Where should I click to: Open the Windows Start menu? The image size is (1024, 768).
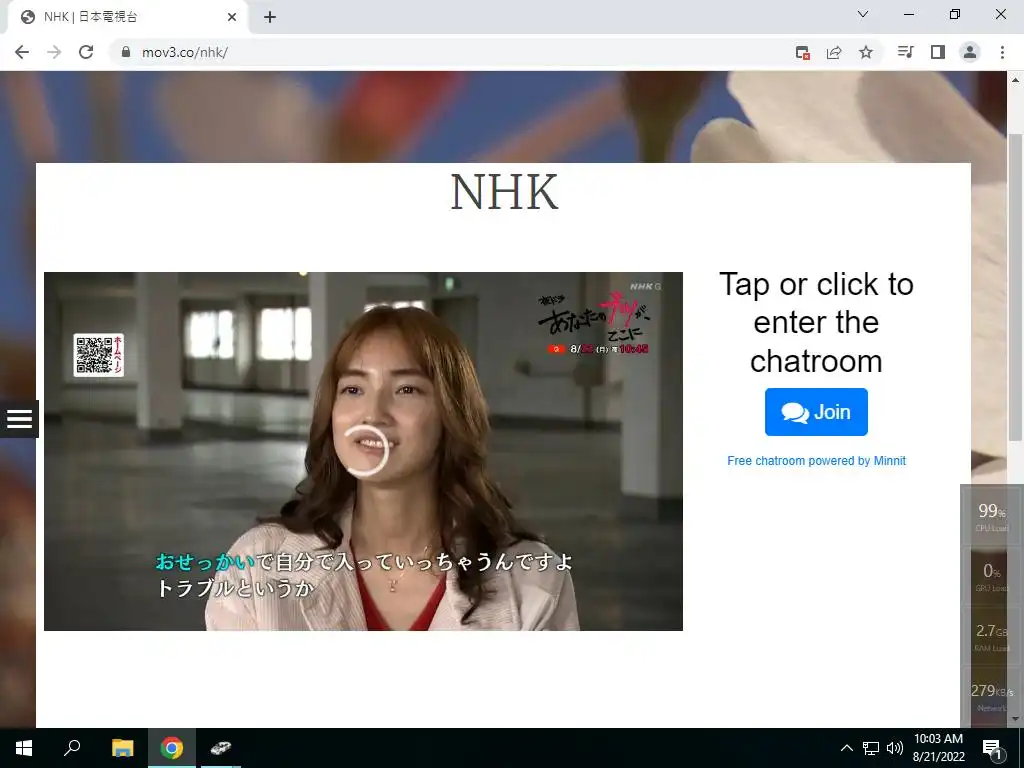(24, 748)
